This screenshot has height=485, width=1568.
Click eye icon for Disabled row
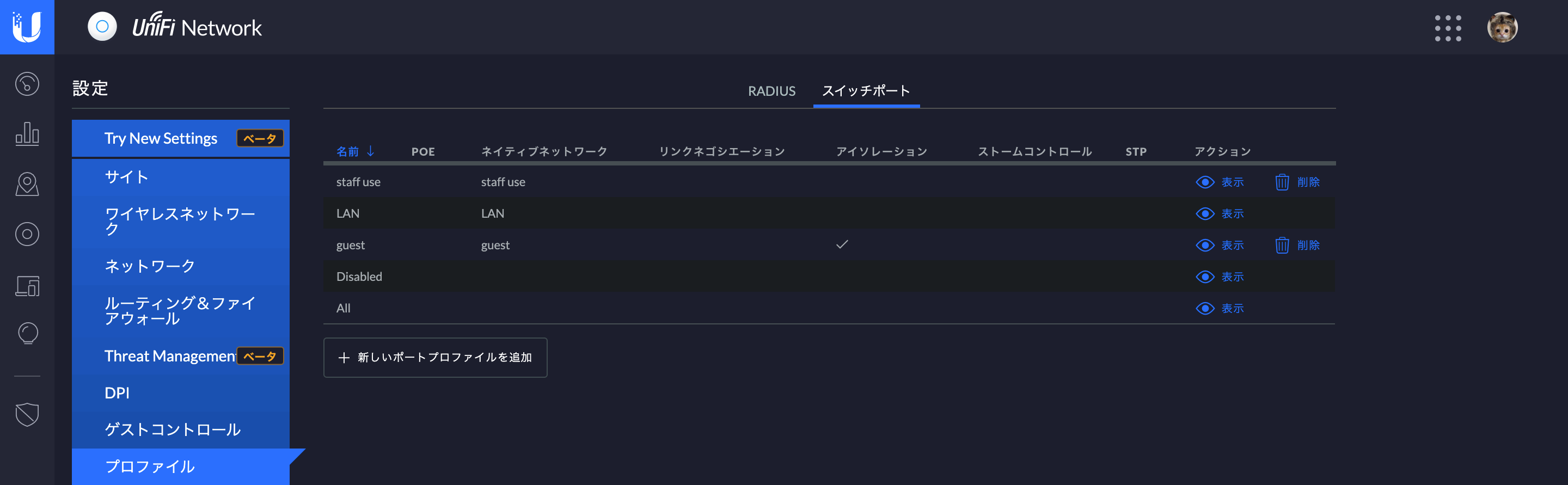(1205, 277)
